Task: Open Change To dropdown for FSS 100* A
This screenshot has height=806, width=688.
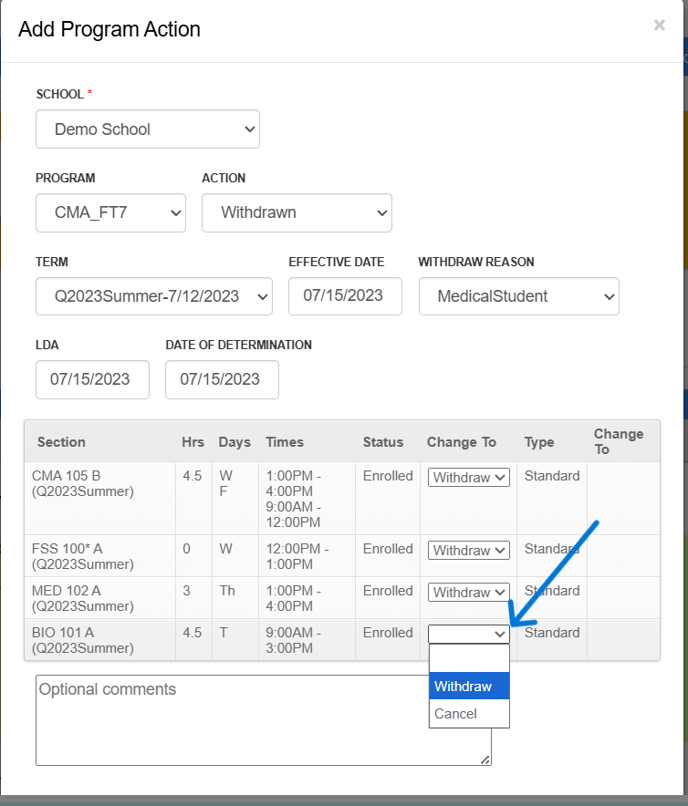Action: [469, 551]
